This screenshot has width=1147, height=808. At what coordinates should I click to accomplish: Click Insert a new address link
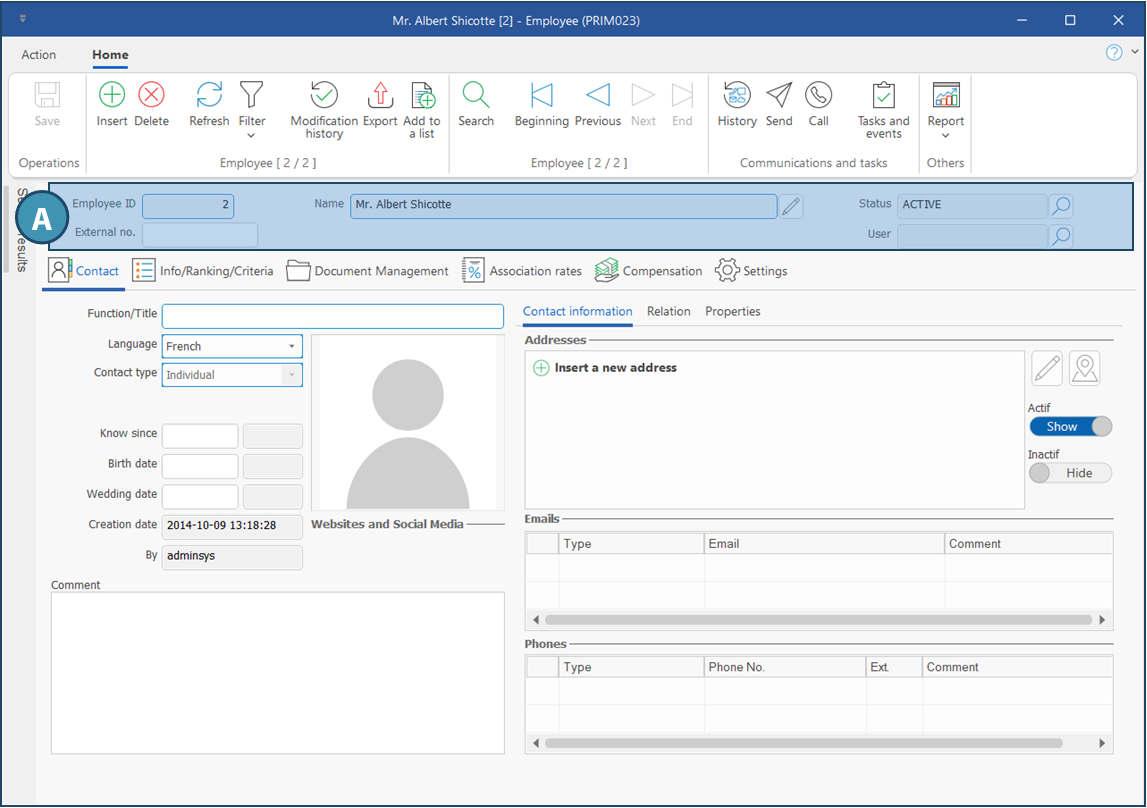click(x=615, y=368)
